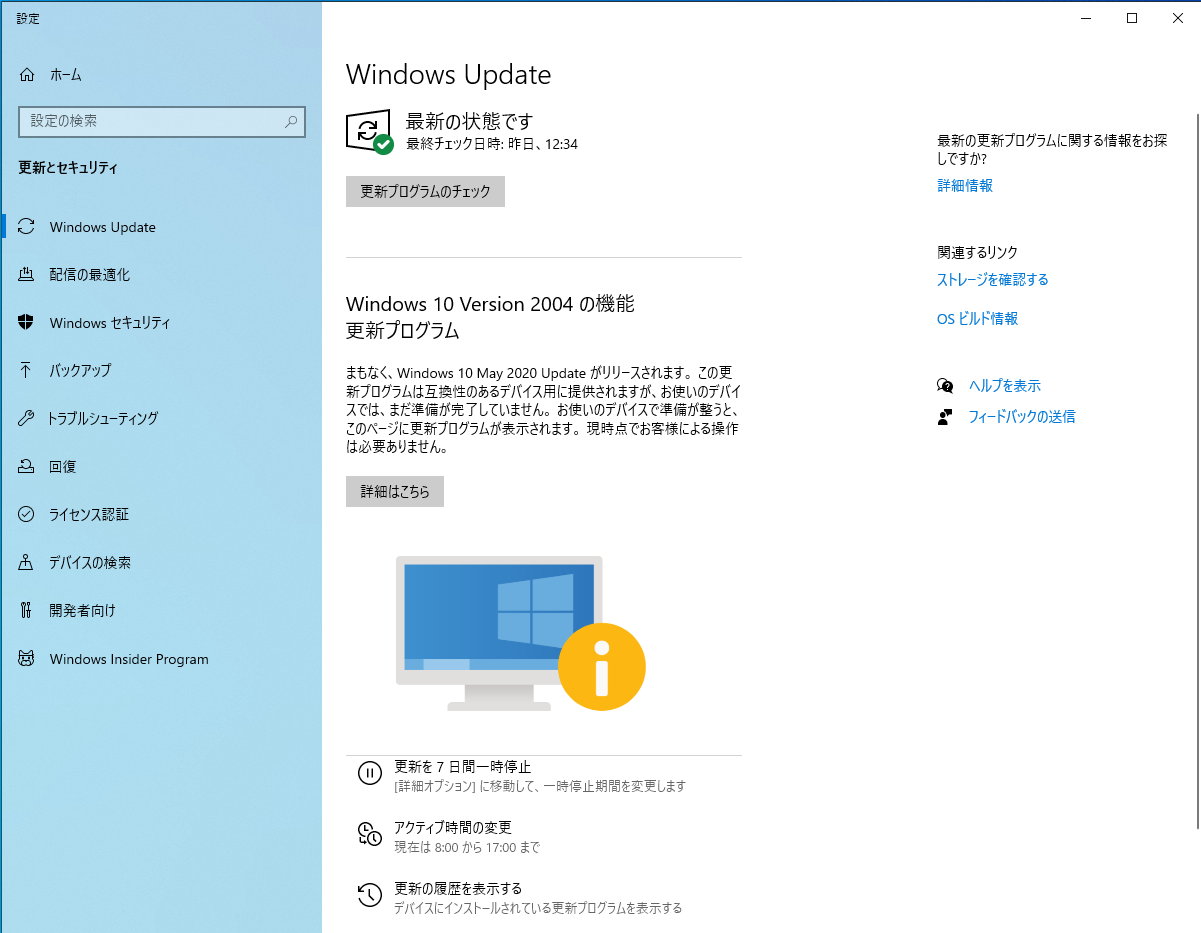Return home via the ホーム icon
This screenshot has height=933, width=1201.
pos(27,74)
